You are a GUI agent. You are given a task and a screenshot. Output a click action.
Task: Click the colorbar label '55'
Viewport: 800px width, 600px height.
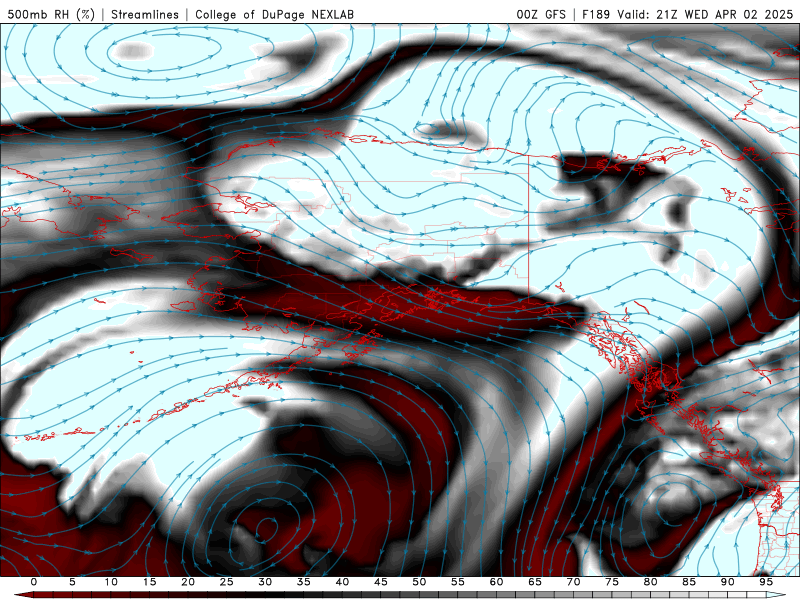[458, 582]
